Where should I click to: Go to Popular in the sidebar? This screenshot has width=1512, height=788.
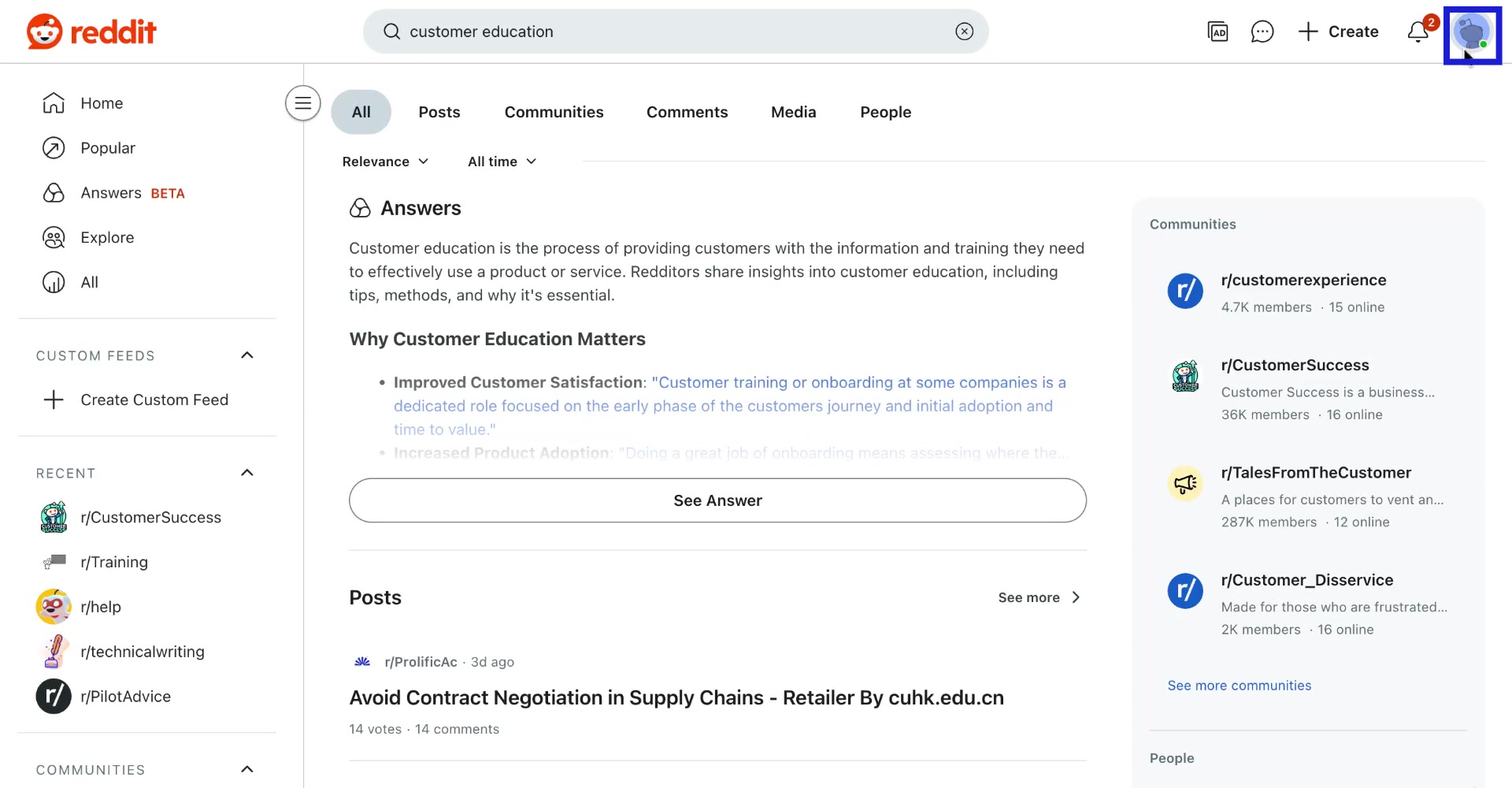[x=108, y=148]
